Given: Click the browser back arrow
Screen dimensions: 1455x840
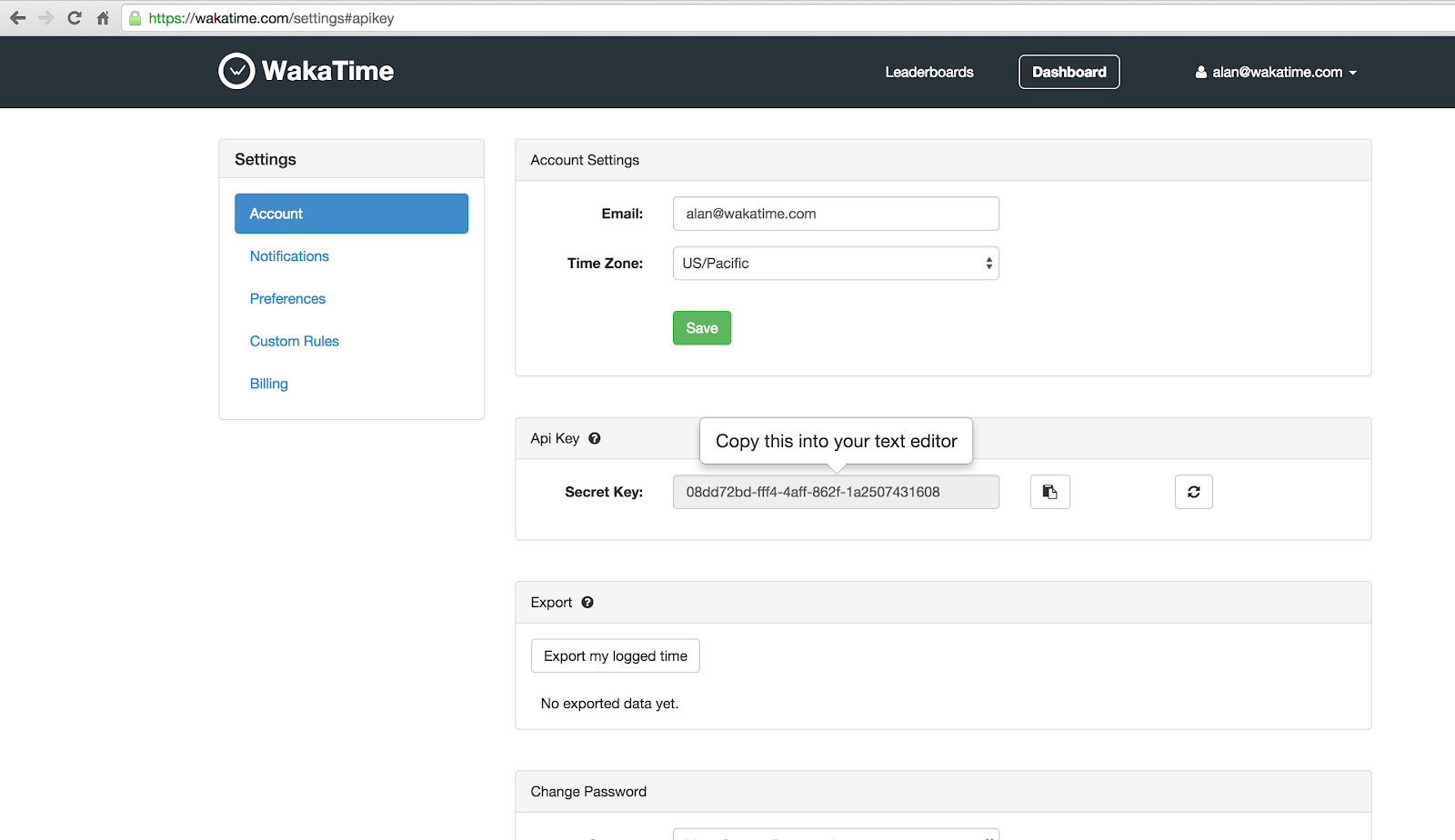Looking at the screenshot, I should (18, 18).
